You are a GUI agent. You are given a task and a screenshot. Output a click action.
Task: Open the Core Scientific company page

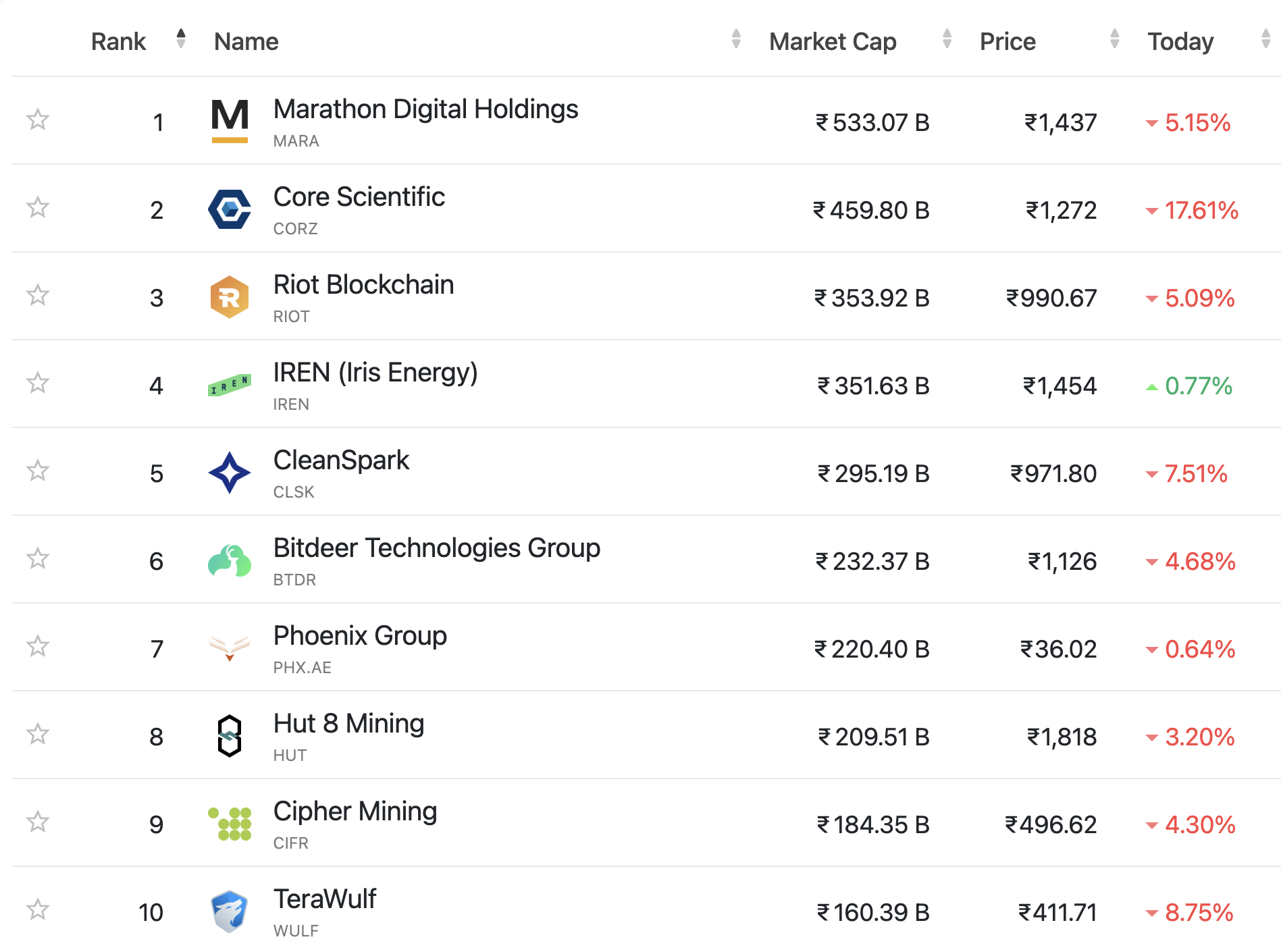[x=359, y=197]
